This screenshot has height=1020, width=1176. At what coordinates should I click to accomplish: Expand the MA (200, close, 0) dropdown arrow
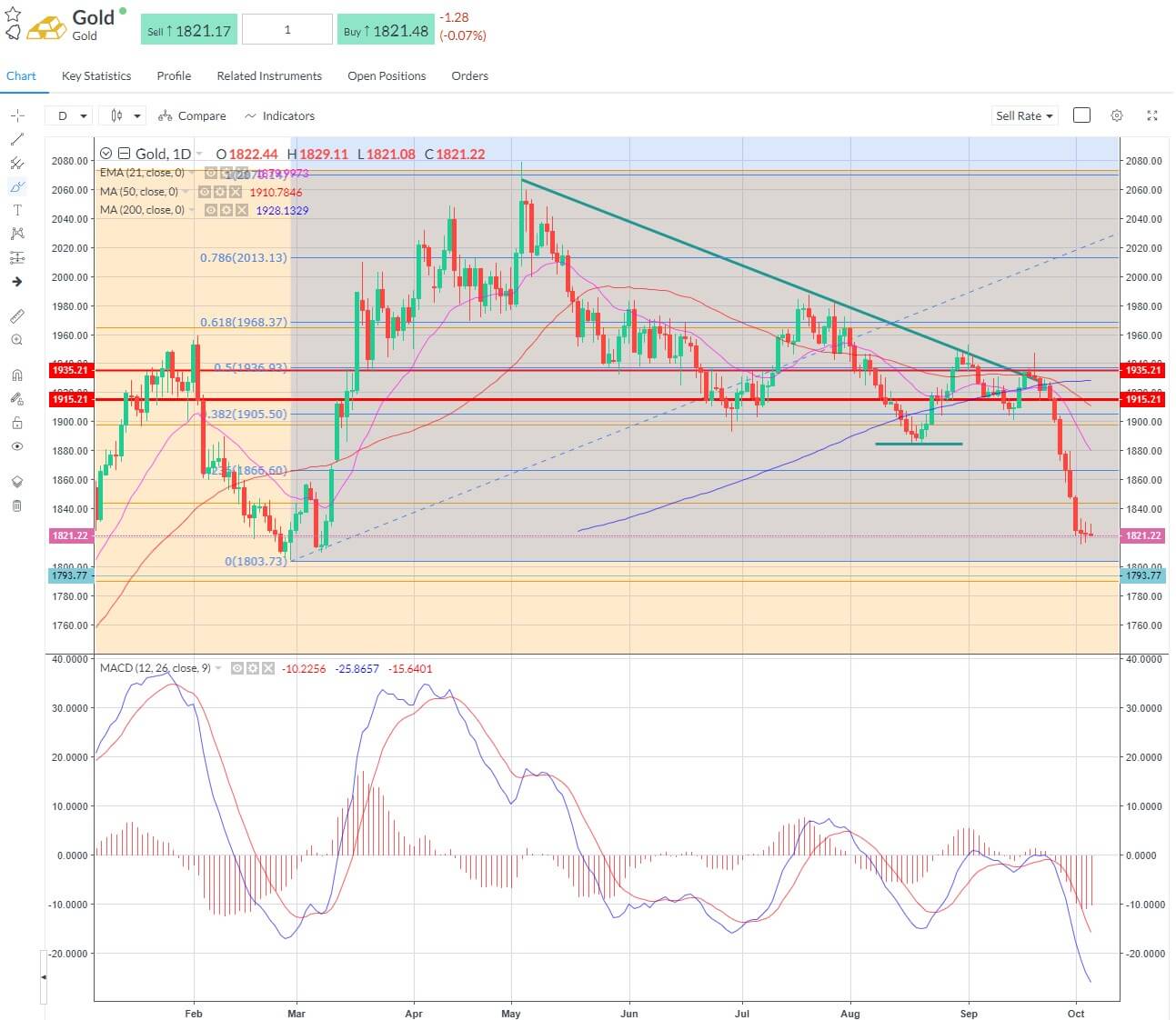pos(192,210)
